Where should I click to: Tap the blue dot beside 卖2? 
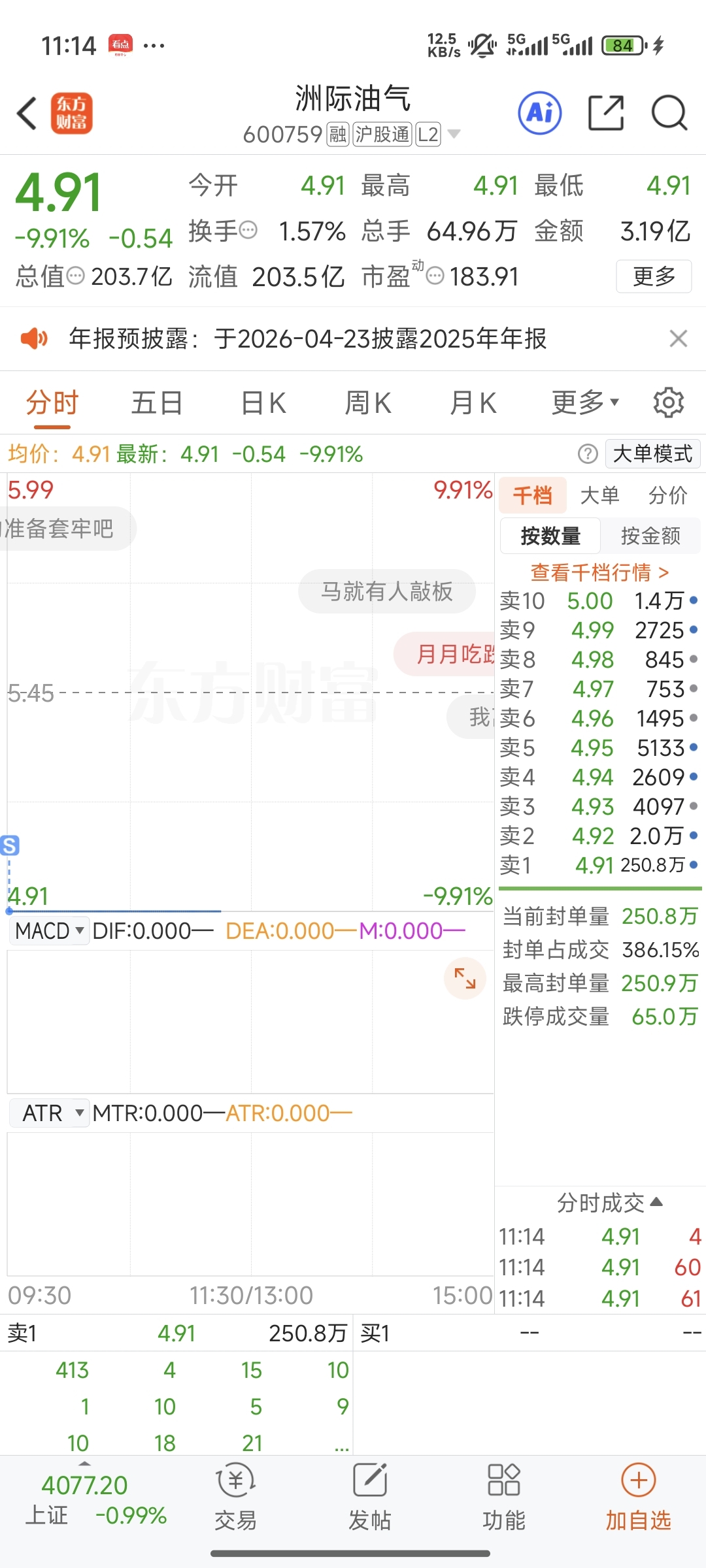click(x=694, y=835)
